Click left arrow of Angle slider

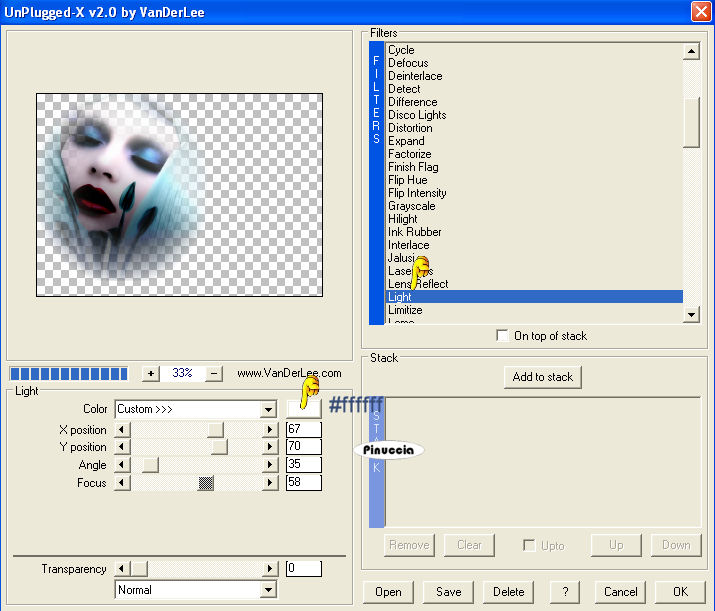tap(122, 465)
